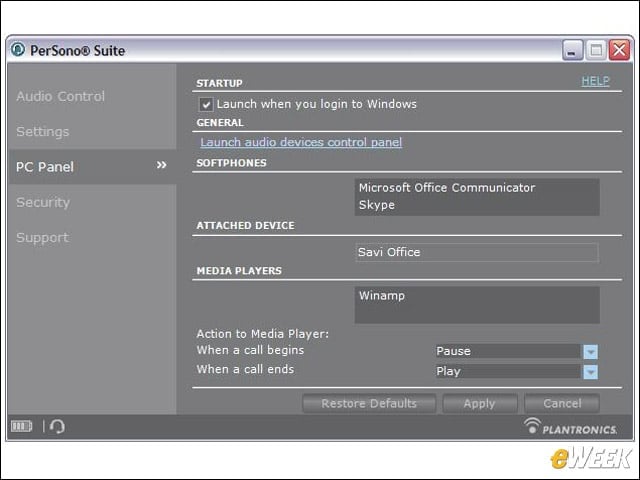
Task: Select the PC Panel sidebar item
Action: [92, 167]
